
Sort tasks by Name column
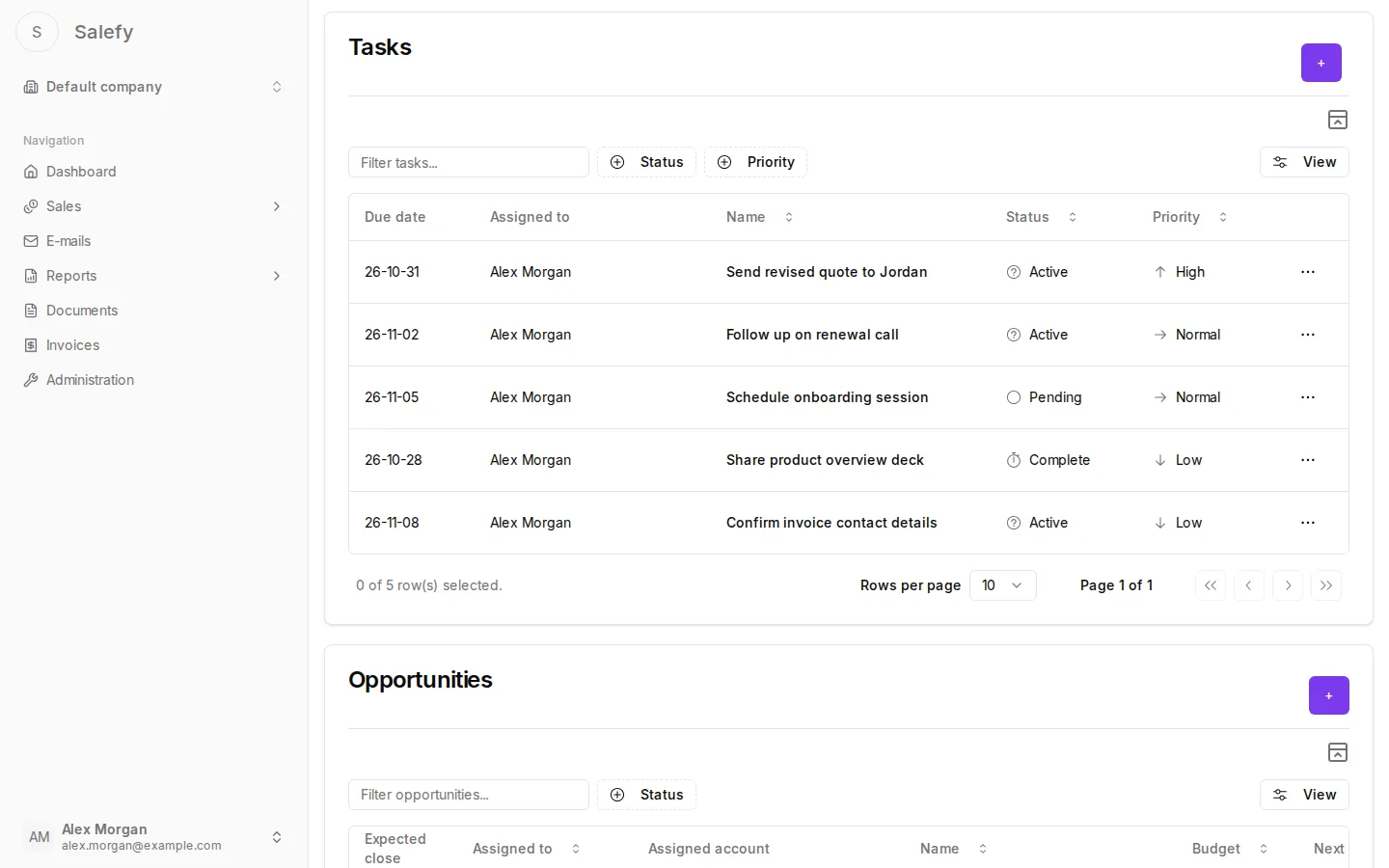point(760,217)
